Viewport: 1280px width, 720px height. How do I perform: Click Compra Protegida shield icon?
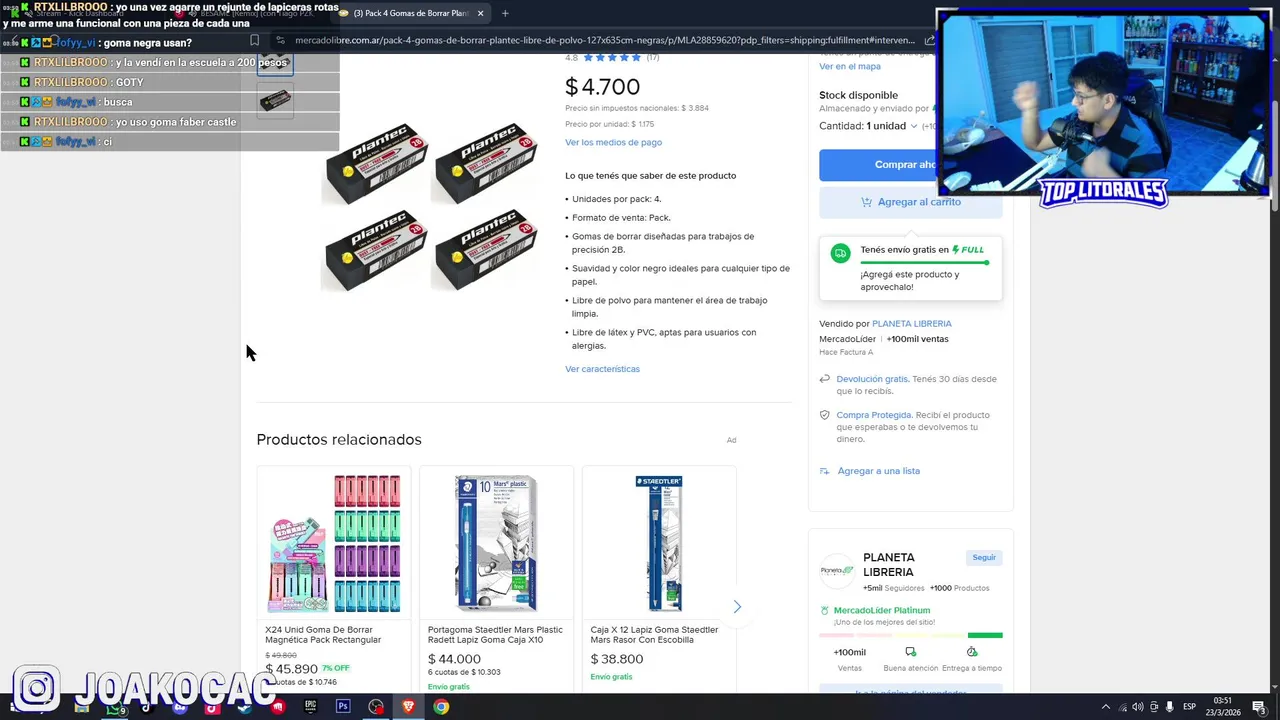coord(825,415)
